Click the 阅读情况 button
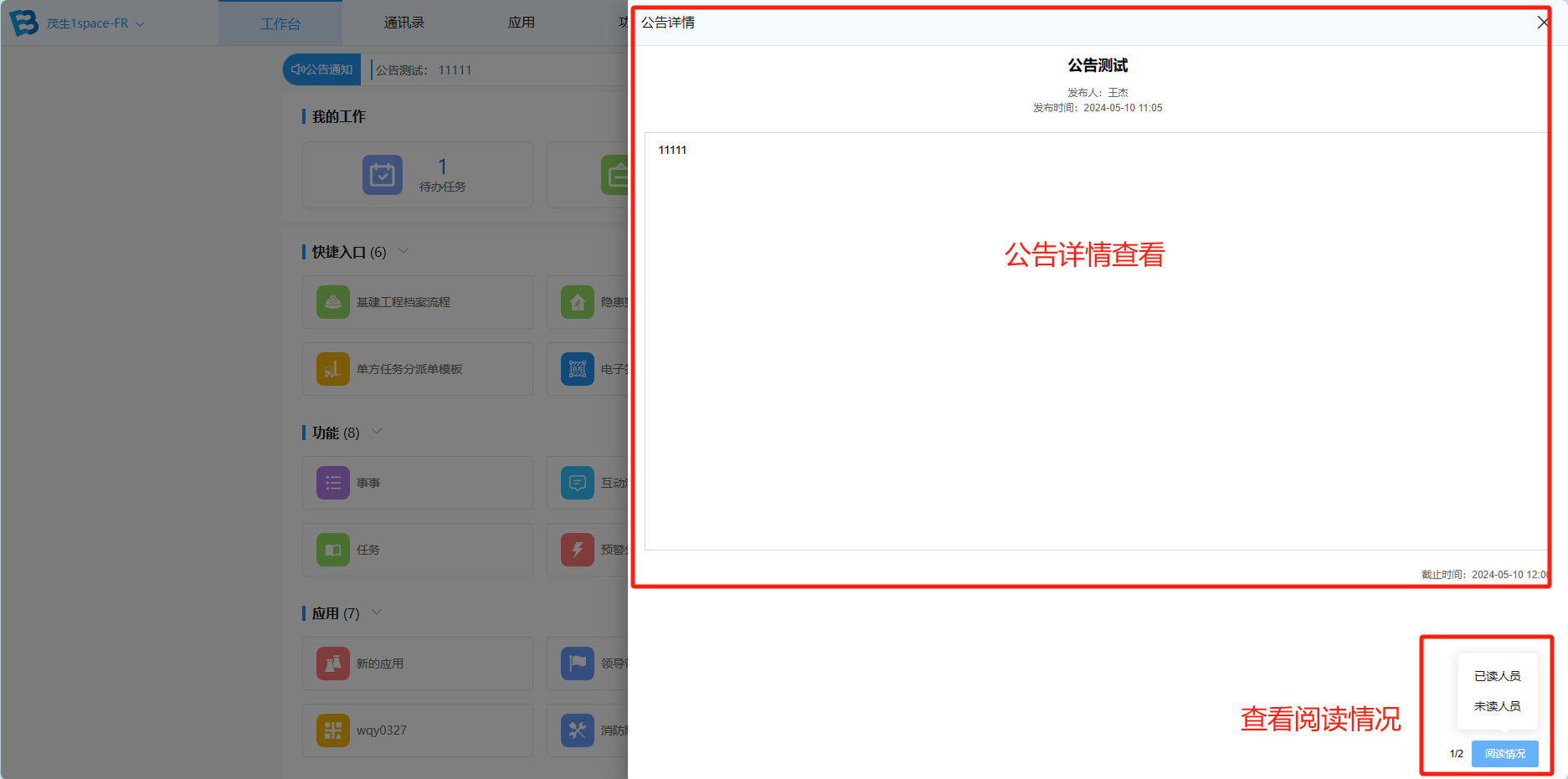This screenshot has height=779, width=1568. click(x=1505, y=754)
